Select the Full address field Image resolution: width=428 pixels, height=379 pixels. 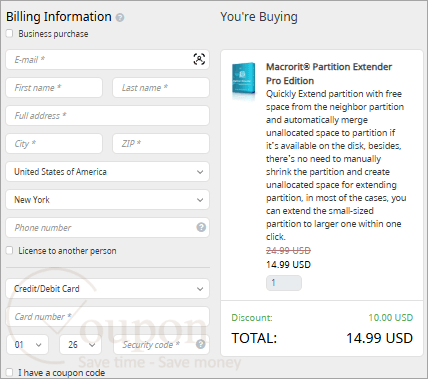(107, 116)
